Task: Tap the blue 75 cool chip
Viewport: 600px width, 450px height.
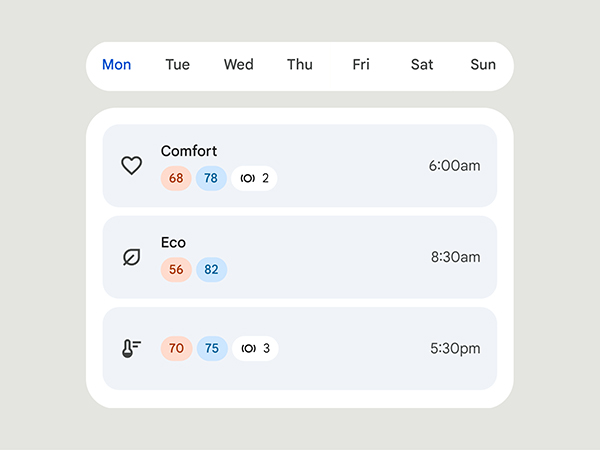Action: pos(212,348)
